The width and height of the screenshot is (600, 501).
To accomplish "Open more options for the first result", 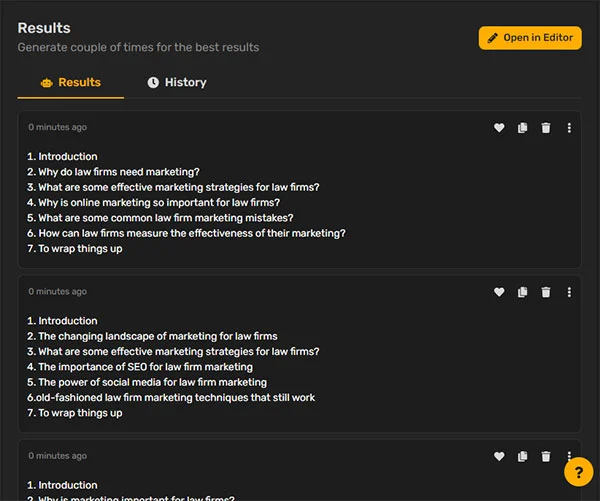I will (x=569, y=127).
